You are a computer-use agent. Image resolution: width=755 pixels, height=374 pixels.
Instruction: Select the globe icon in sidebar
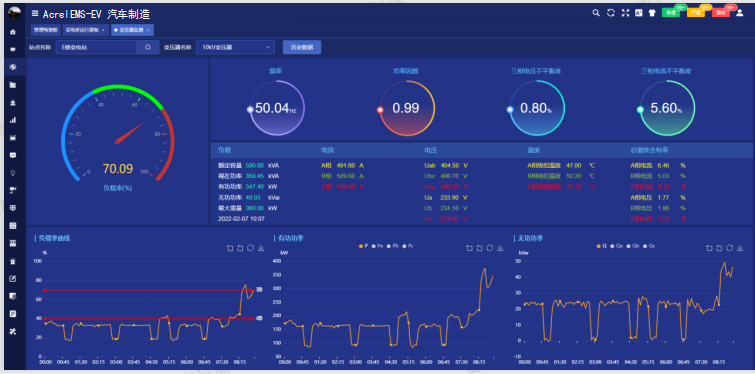coord(13,67)
